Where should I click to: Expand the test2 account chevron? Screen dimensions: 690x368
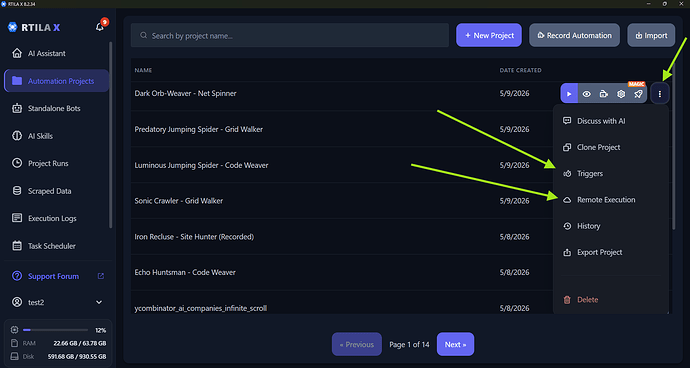(x=99, y=302)
